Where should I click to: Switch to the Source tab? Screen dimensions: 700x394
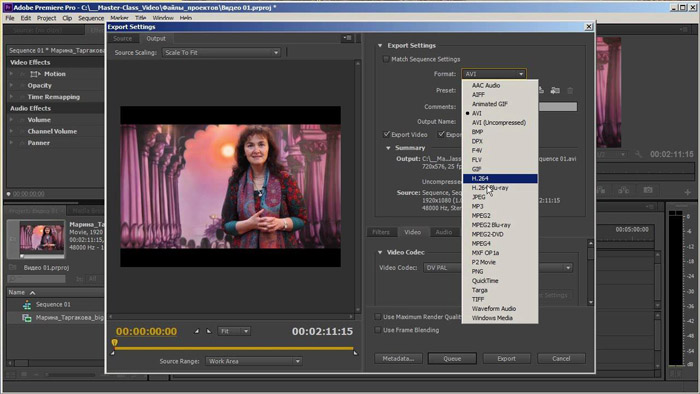[122, 39]
